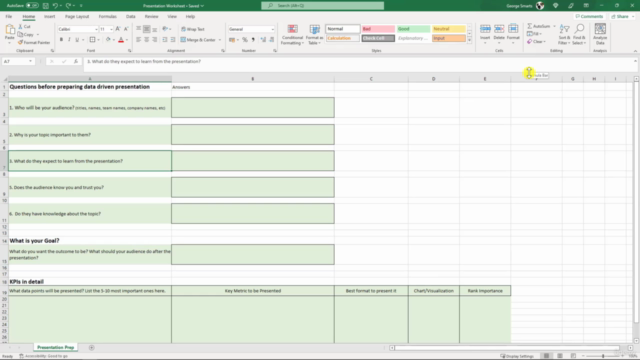
Task: Click the Share button
Action: [x=622, y=17]
